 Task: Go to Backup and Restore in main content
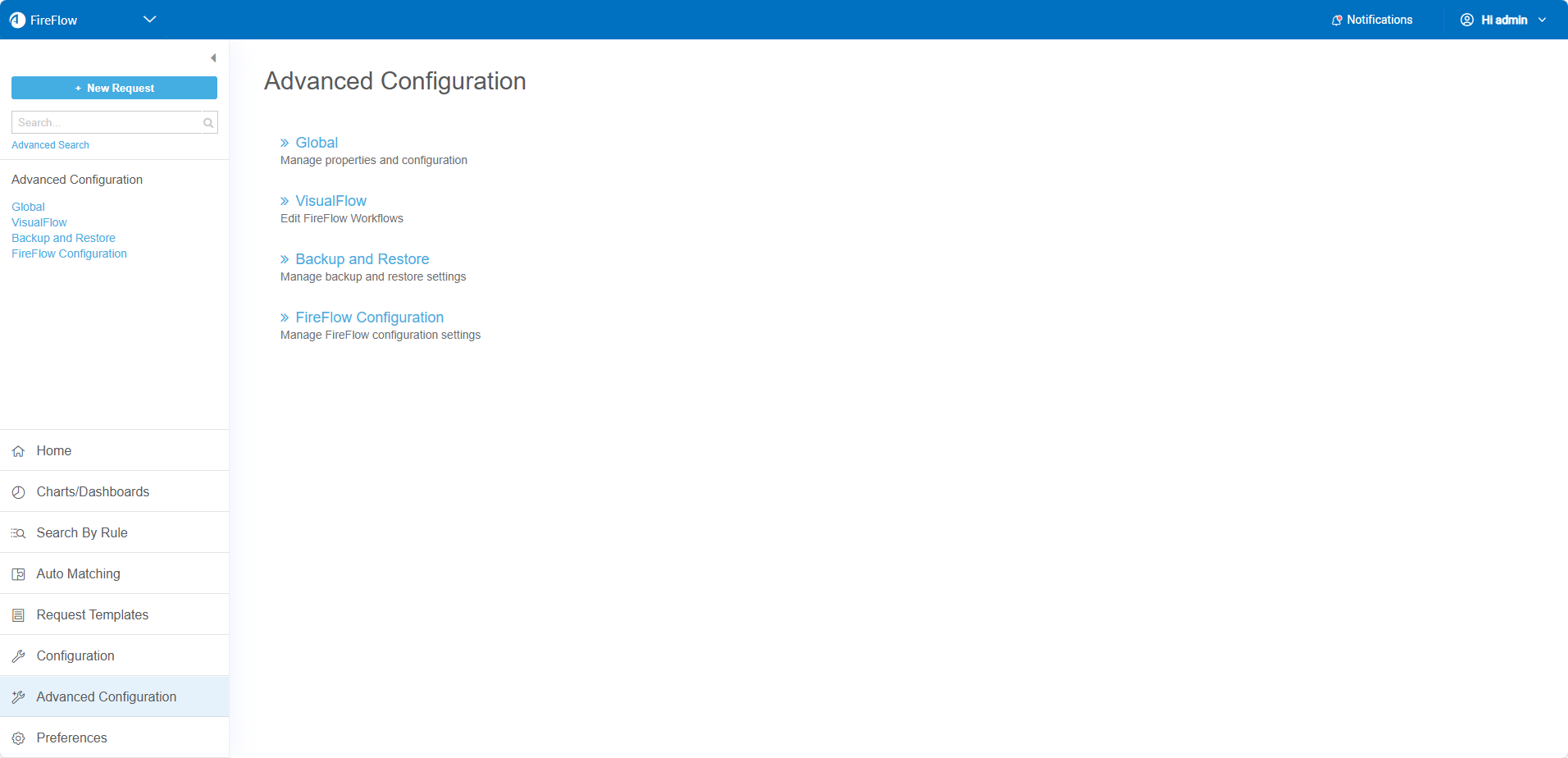click(x=362, y=259)
